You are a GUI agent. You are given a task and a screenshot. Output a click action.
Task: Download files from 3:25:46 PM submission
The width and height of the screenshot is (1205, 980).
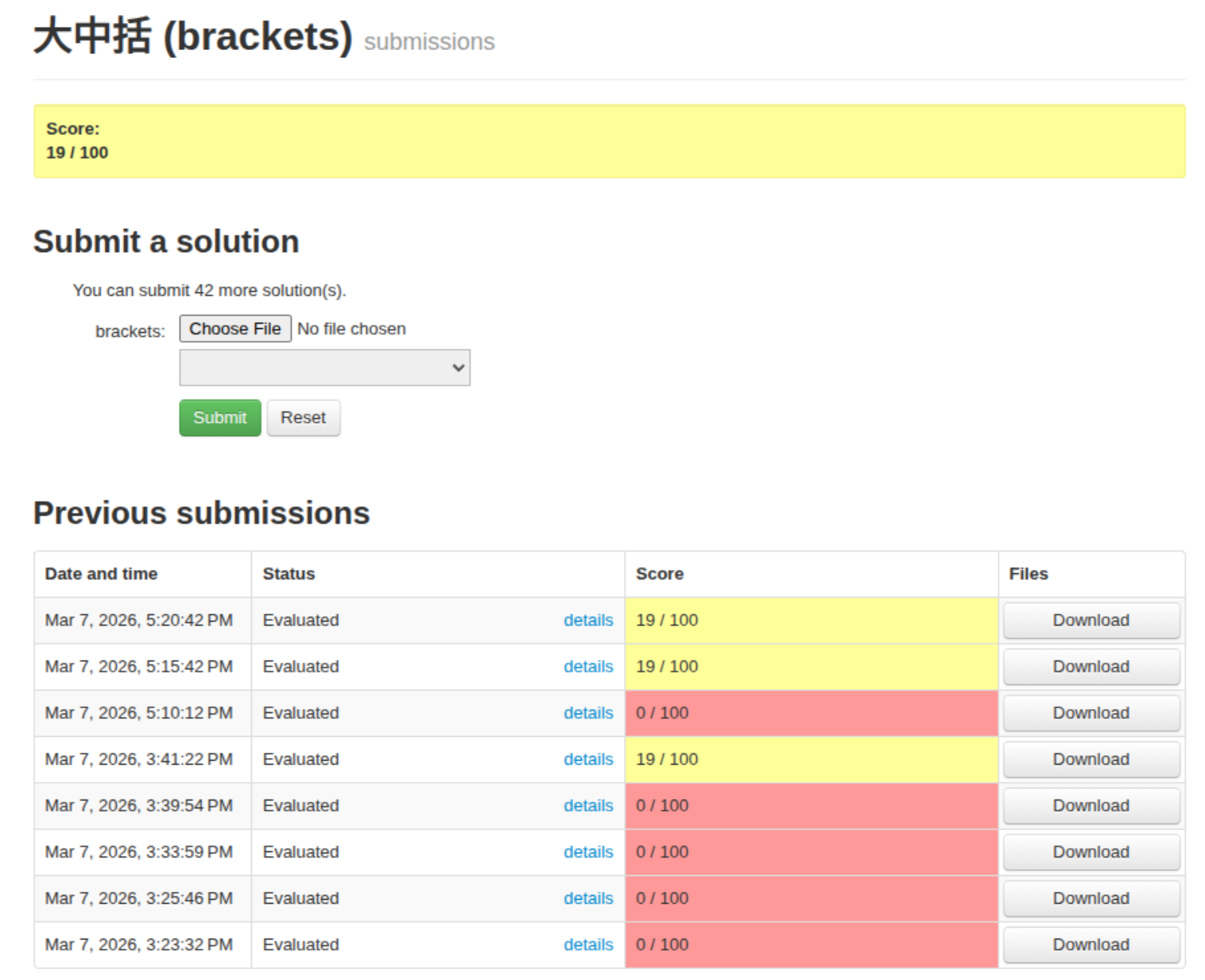1091,899
